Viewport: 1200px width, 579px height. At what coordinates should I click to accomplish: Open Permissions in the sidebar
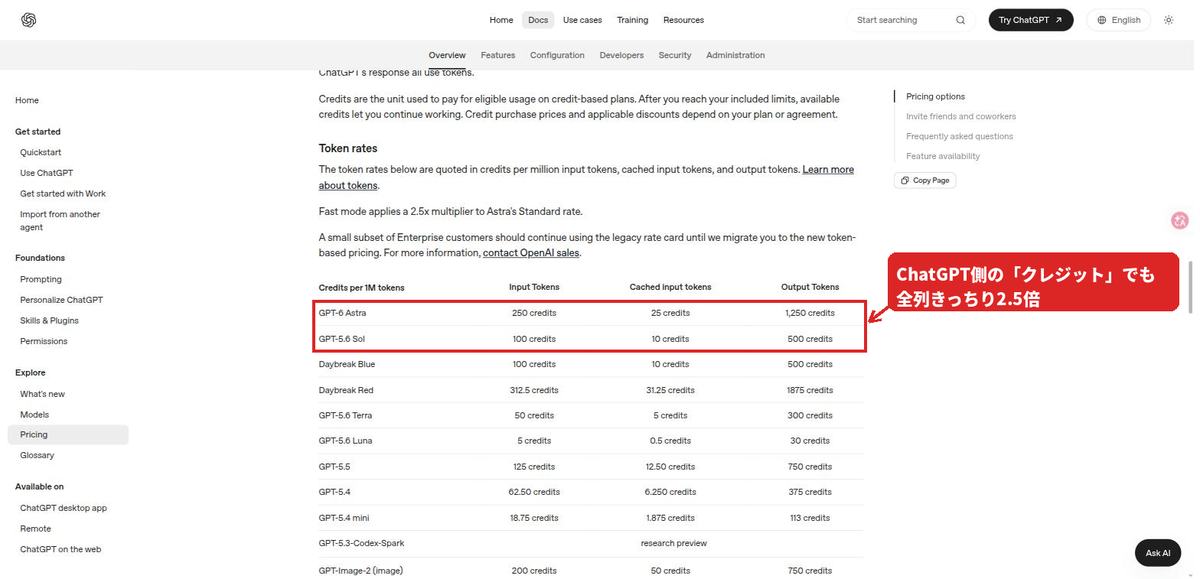tap(44, 341)
